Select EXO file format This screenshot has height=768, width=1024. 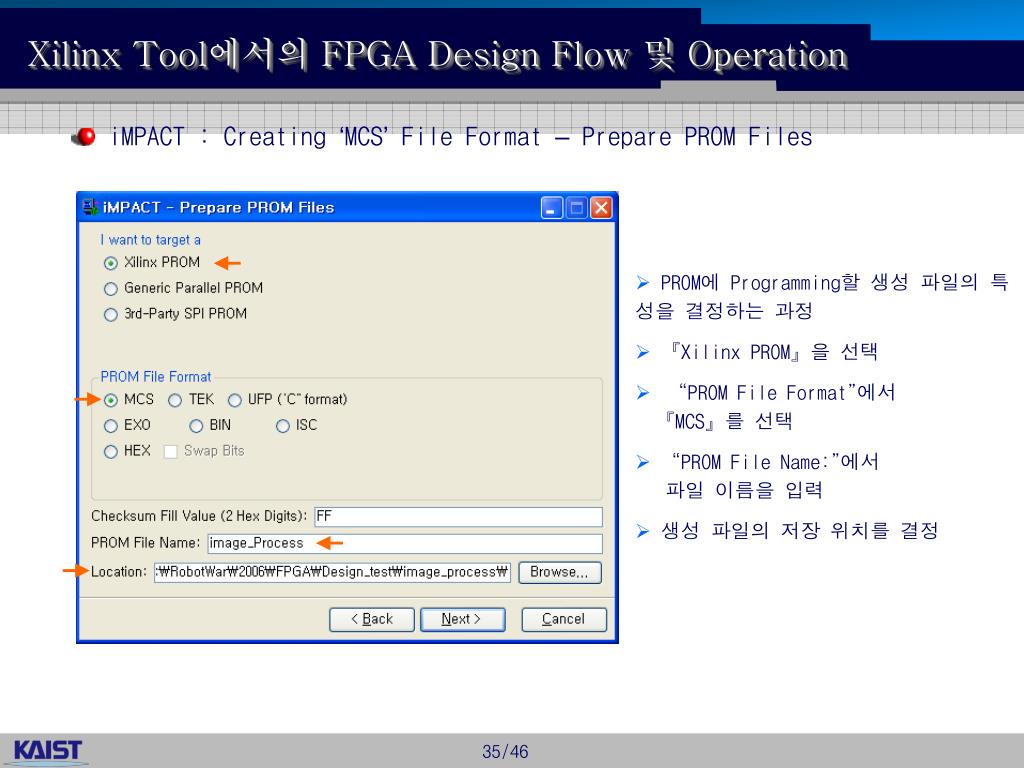pos(110,426)
